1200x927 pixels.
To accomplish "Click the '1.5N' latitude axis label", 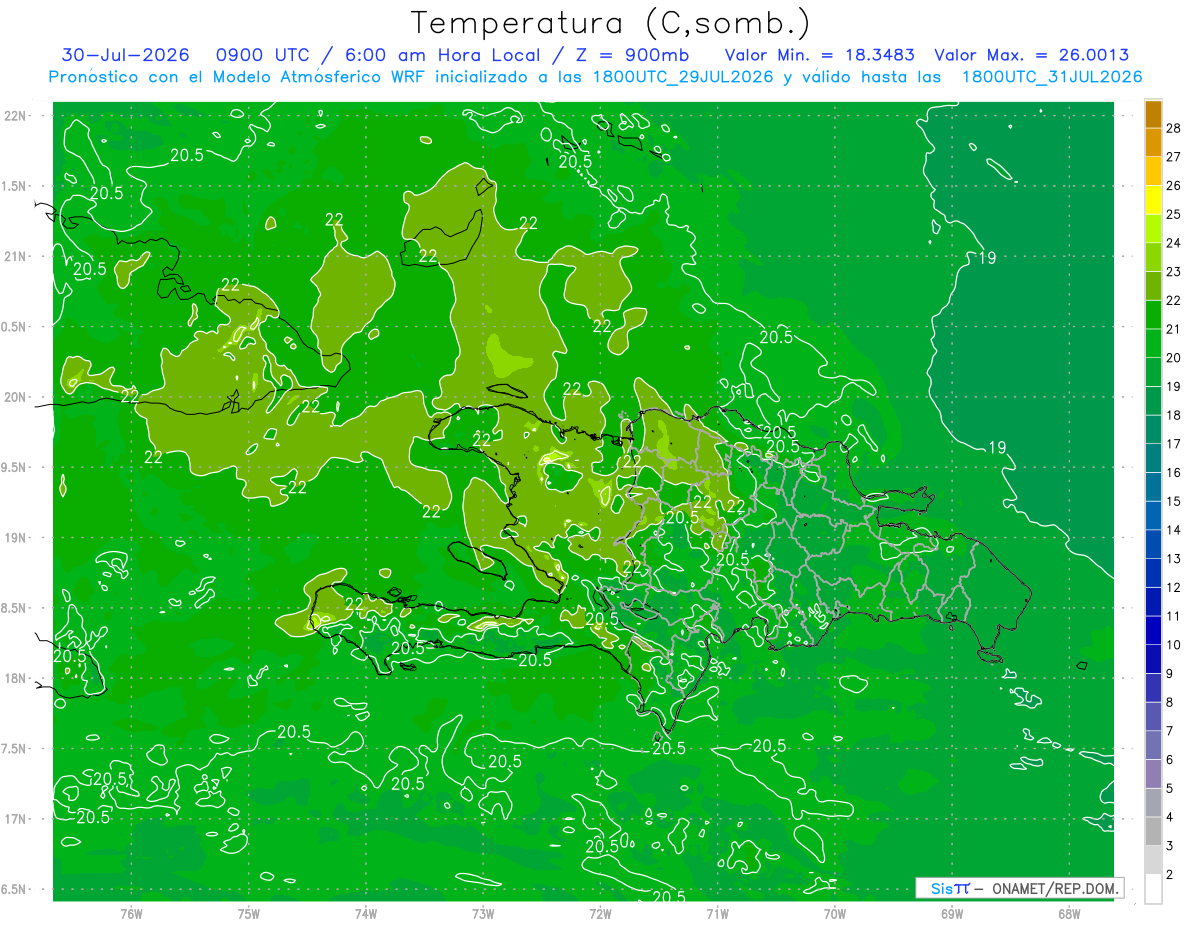I will [13, 186].
